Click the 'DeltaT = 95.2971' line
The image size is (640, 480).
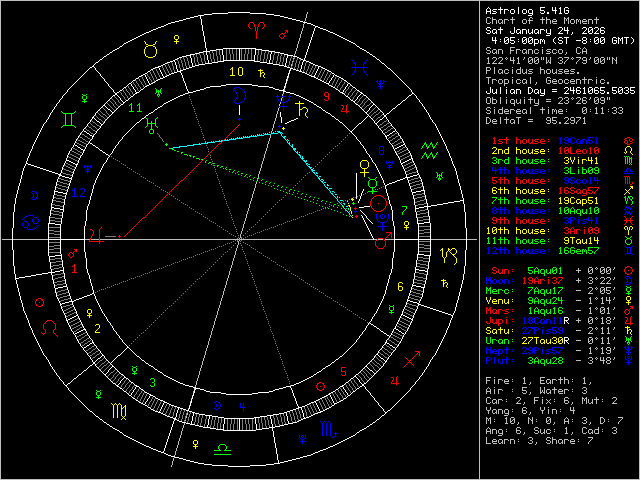pyautogui.click(x=536, y=121)
